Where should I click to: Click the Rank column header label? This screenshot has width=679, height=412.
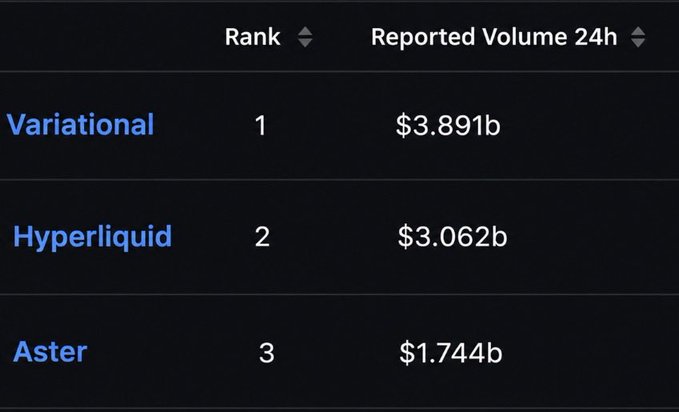252,37
